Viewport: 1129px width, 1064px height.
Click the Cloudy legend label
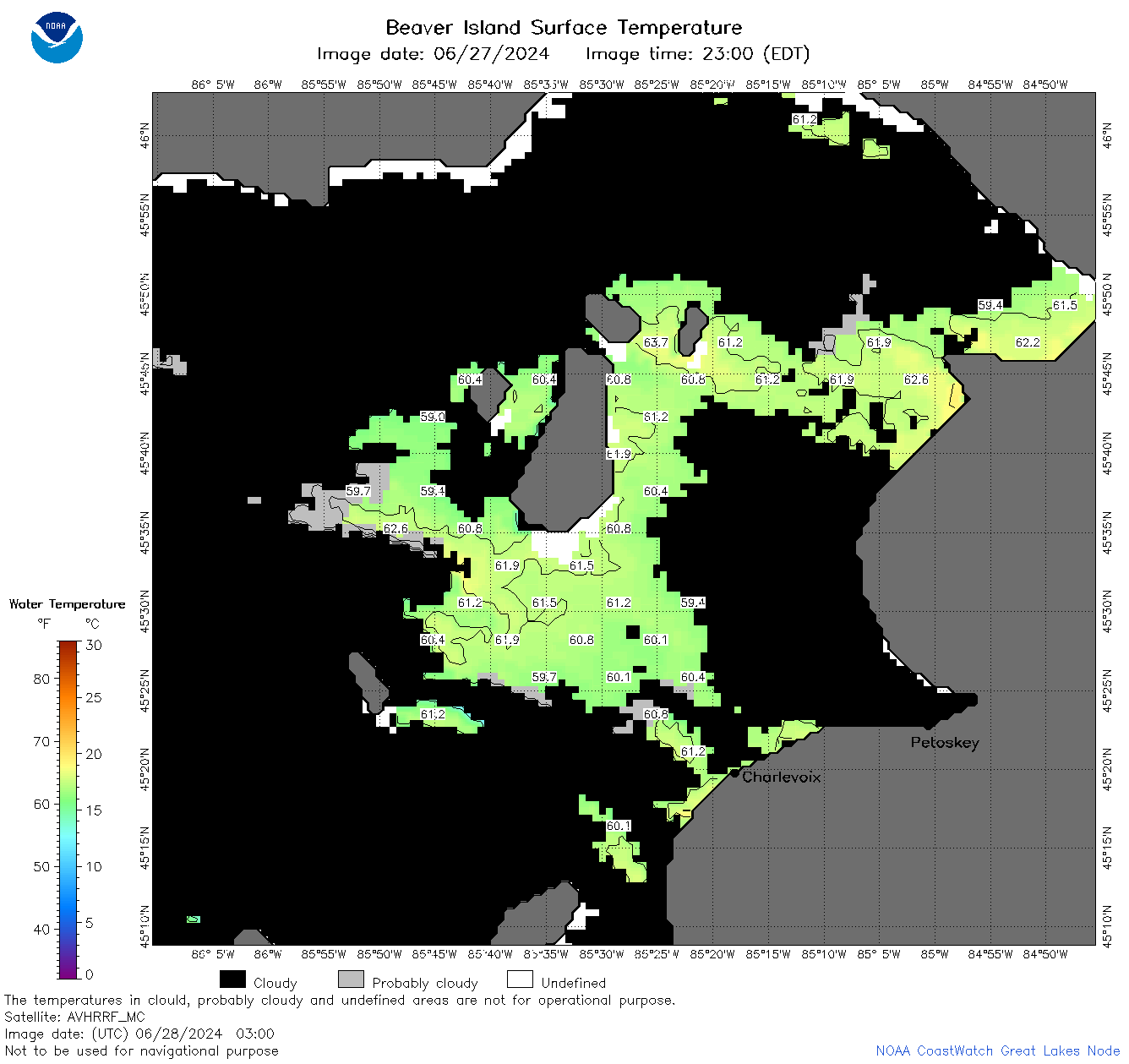tap(275, 983)
